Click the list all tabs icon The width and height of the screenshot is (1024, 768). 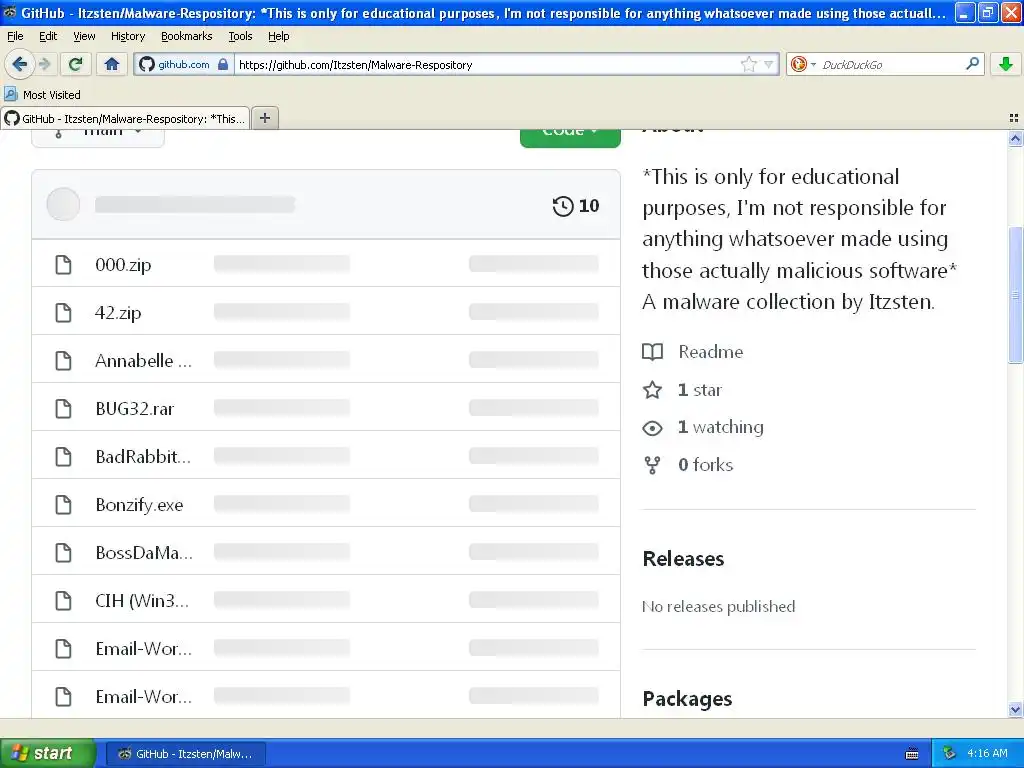point(1014,118)
